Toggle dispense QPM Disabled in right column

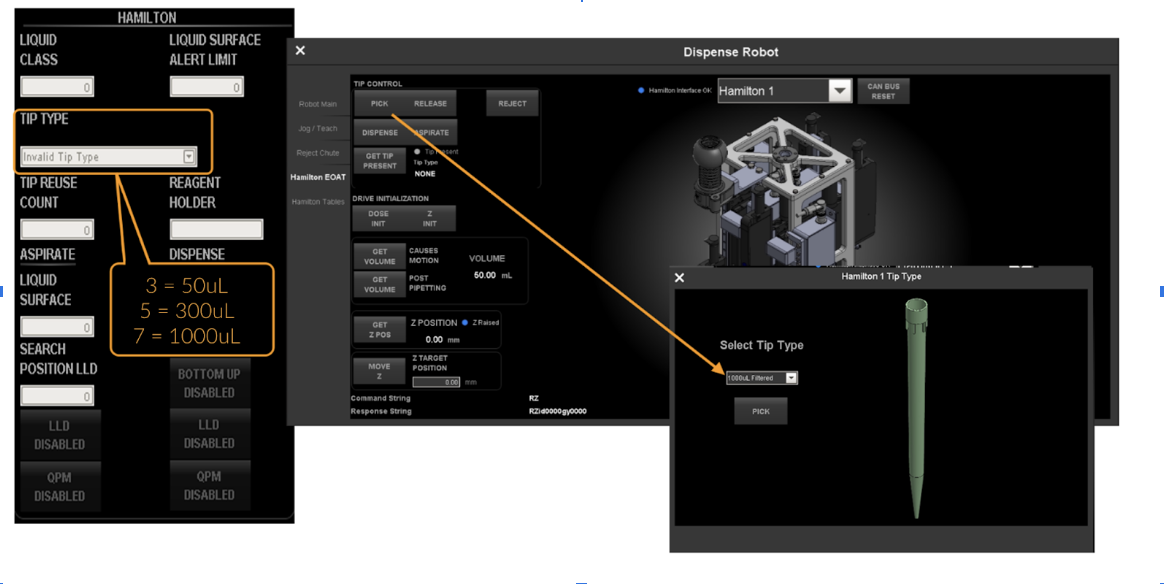[209, 485]
